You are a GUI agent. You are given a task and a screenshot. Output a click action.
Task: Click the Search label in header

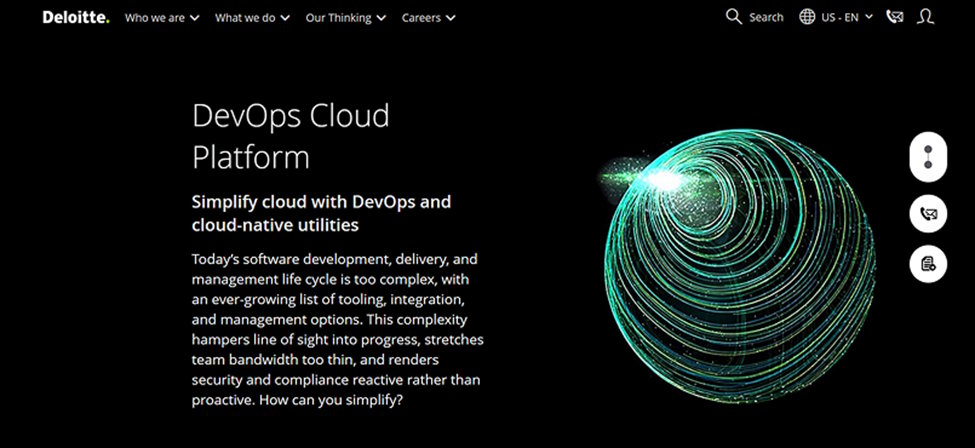[x=766, y=17]
